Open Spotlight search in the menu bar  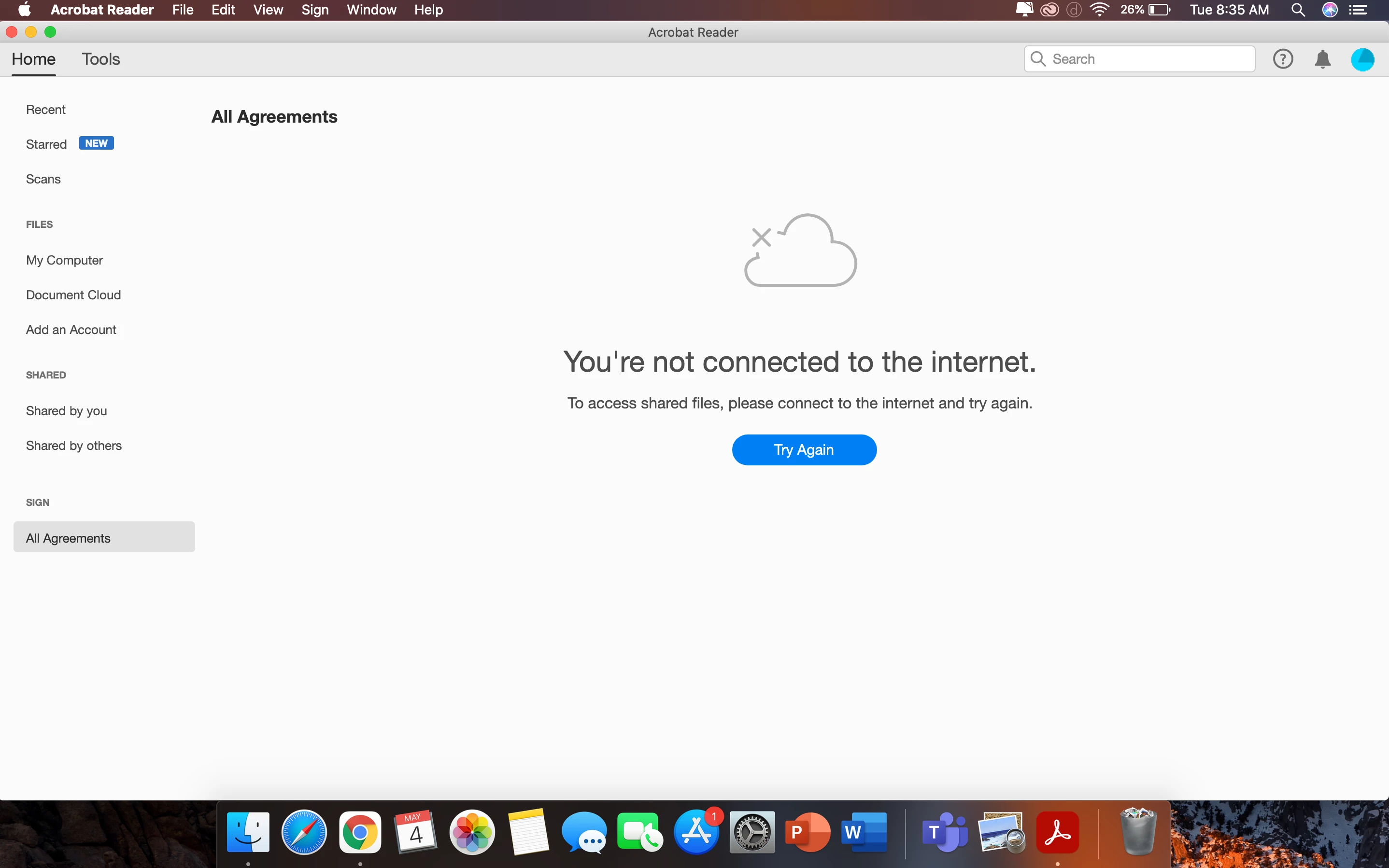[x=1298, y=10]
